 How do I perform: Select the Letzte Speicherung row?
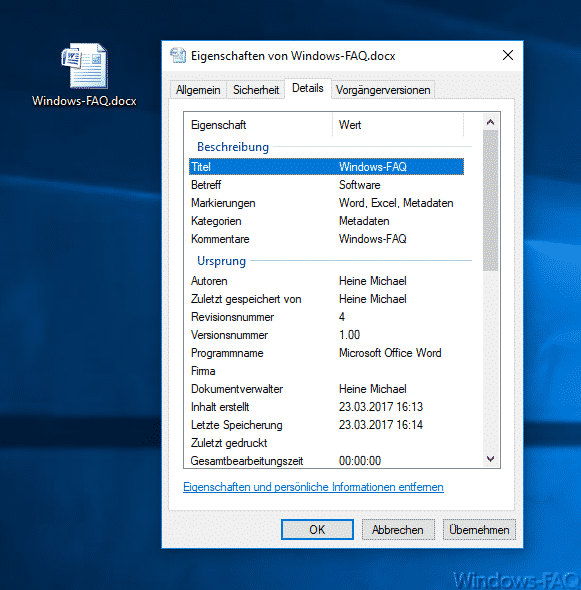(326, 425)
